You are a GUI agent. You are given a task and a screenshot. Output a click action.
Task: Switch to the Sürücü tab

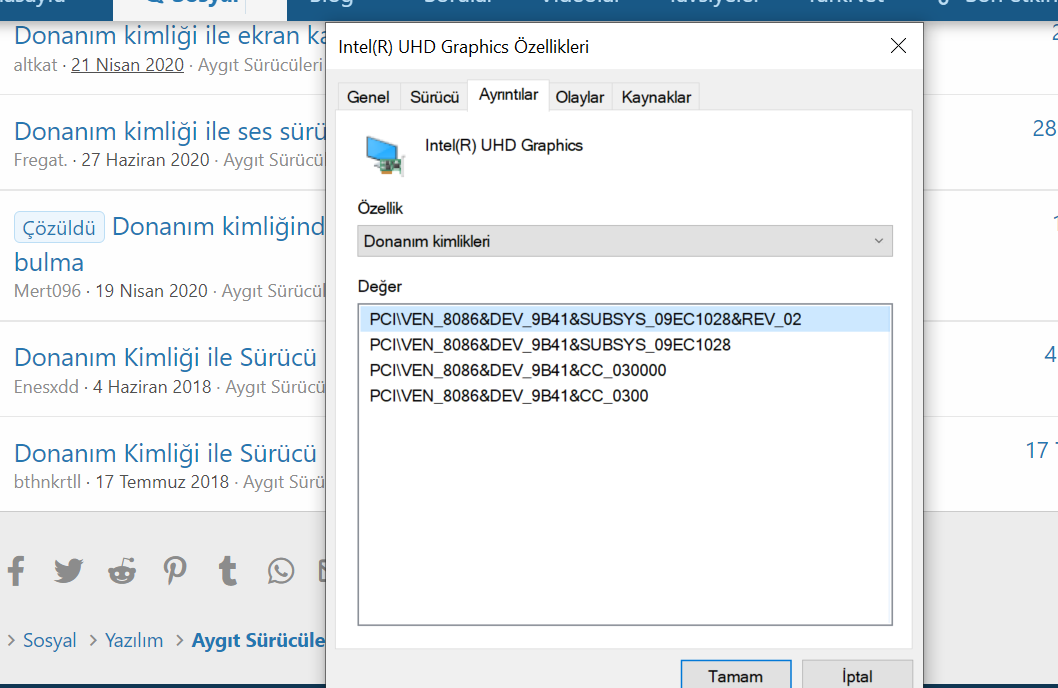point(435,97)
